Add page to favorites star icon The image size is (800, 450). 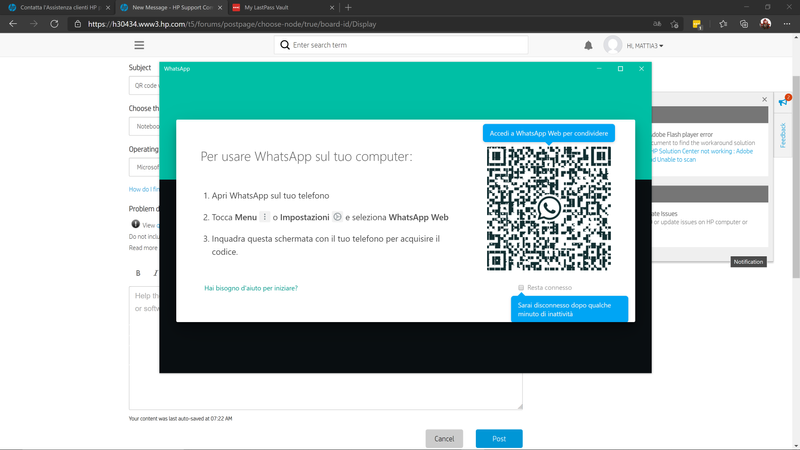674,24
